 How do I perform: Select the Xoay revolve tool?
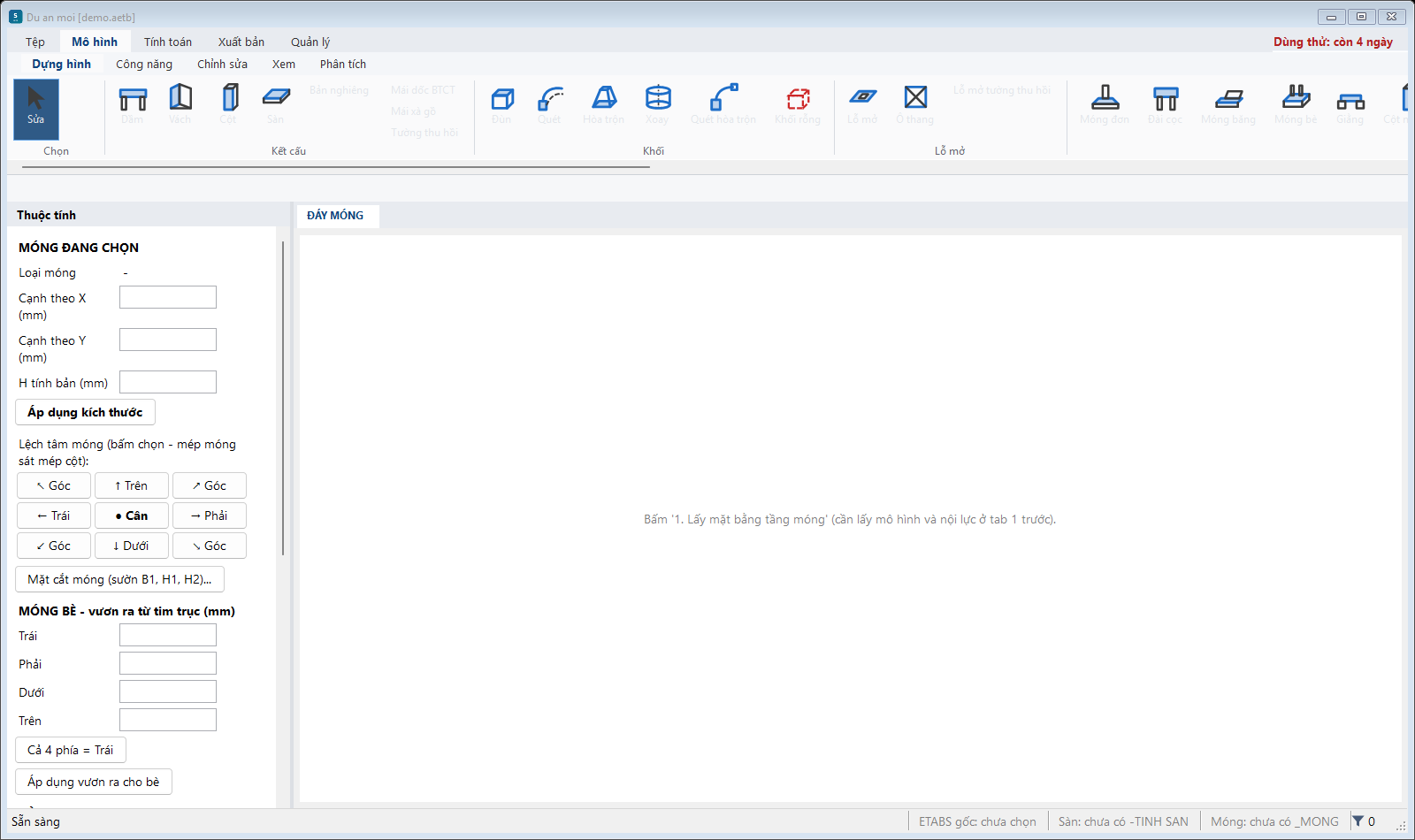coord(657,105)
